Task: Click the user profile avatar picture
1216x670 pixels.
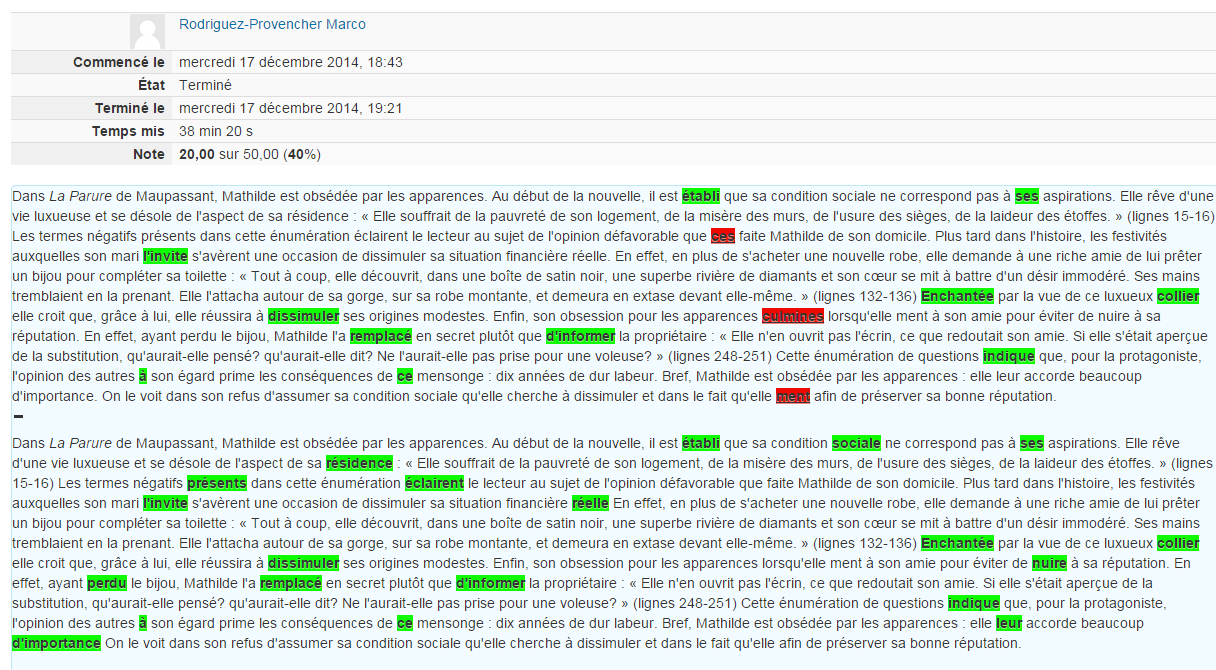Action: 148,30
